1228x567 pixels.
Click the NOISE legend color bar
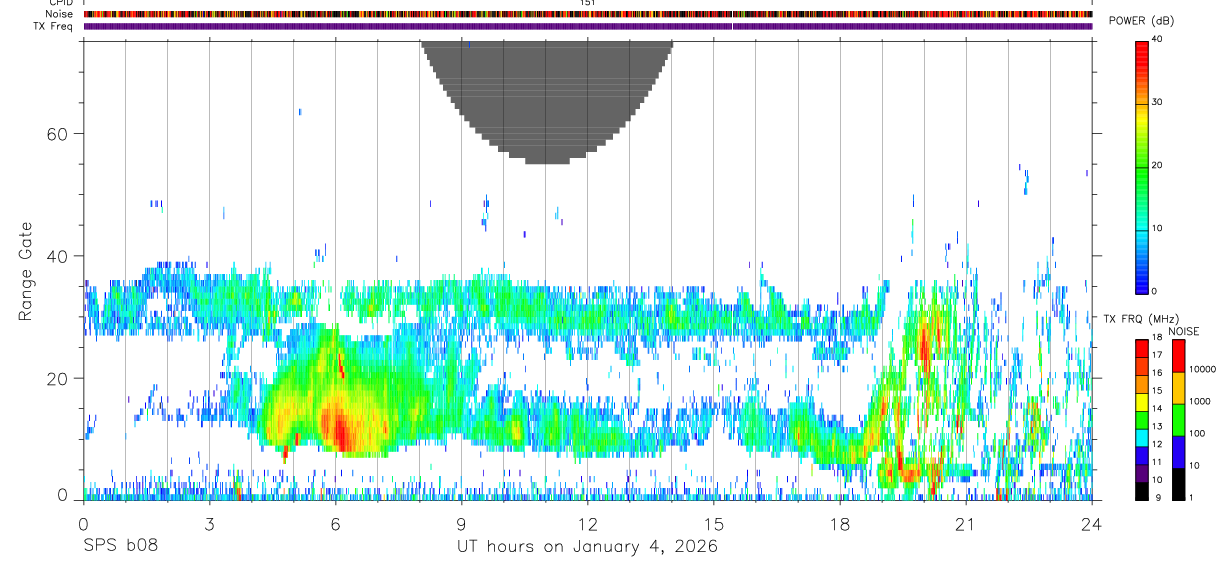tap(1177, 419)
